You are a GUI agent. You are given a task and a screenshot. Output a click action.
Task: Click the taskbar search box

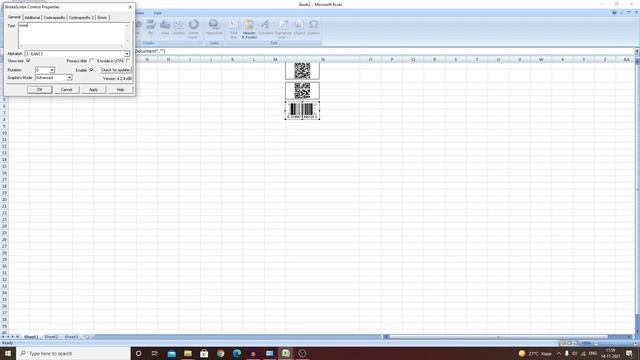tap(73, 353)
